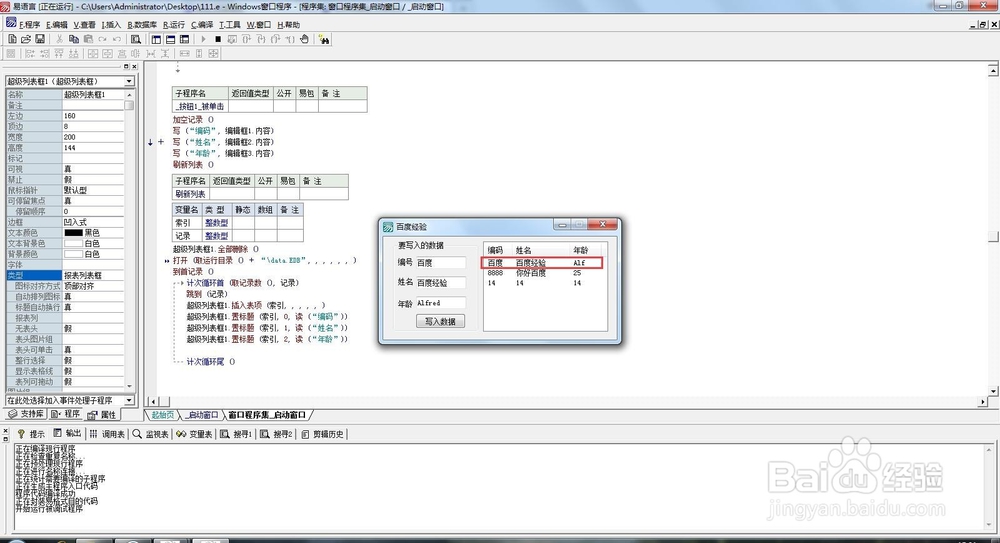Open the 输出 output tab
Image resolution: width=1000 pixels, height=543 pixels.
click(68, 434)
